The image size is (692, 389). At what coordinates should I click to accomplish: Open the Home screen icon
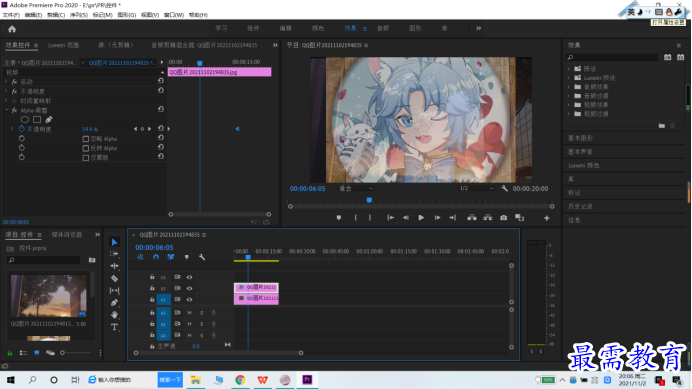pos(12,29)
